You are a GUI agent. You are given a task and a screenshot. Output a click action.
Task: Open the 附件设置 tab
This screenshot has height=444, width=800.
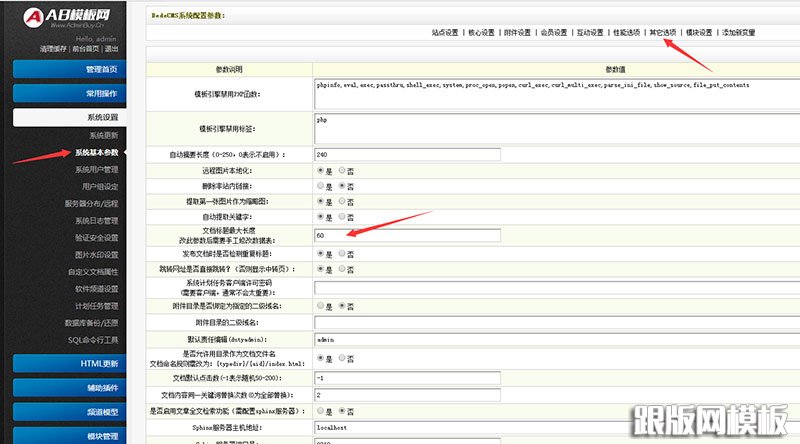tap(517, 32)
